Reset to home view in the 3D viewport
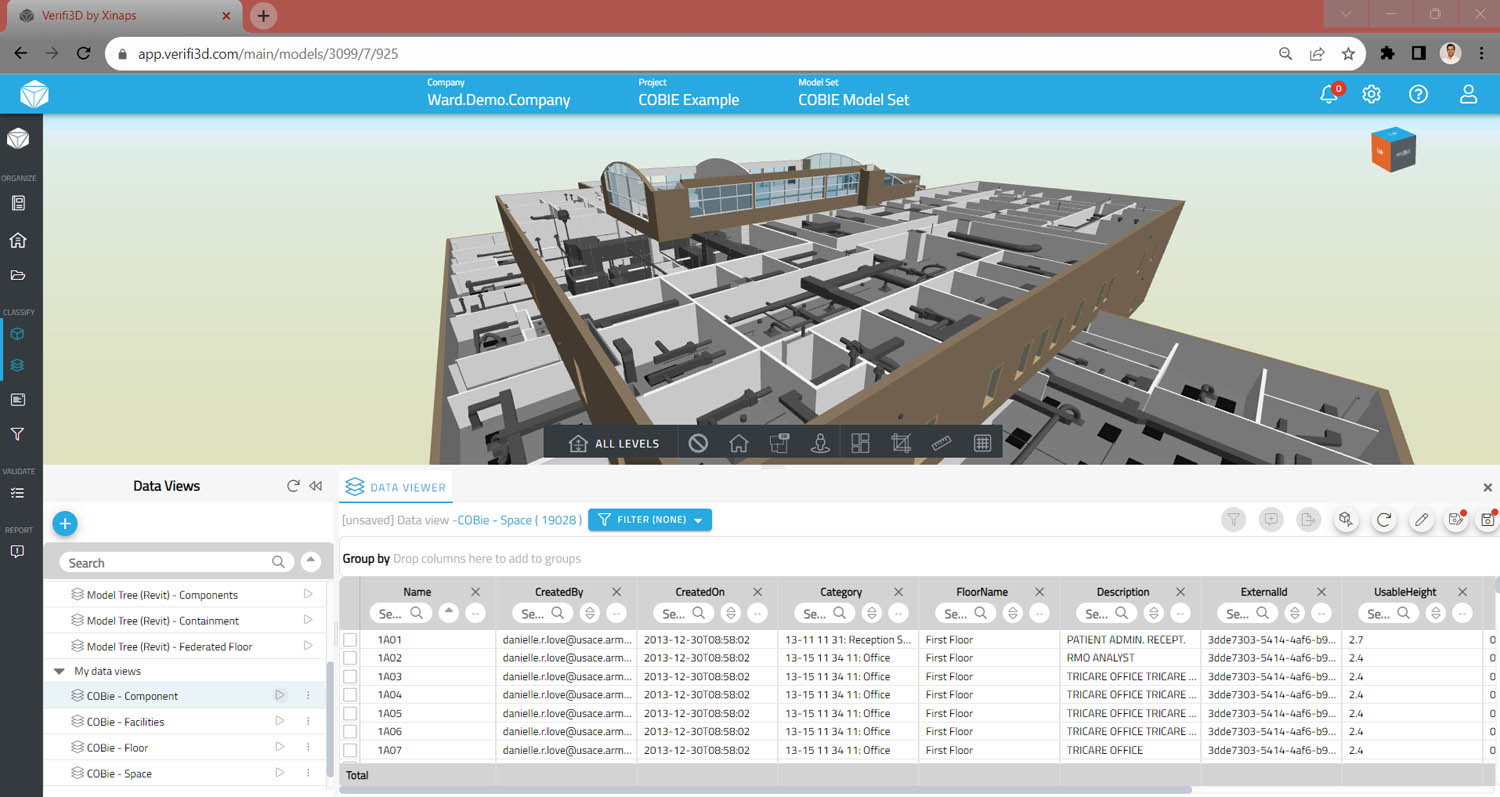This screenshot has height=797, width=1500. pos(739,441)
